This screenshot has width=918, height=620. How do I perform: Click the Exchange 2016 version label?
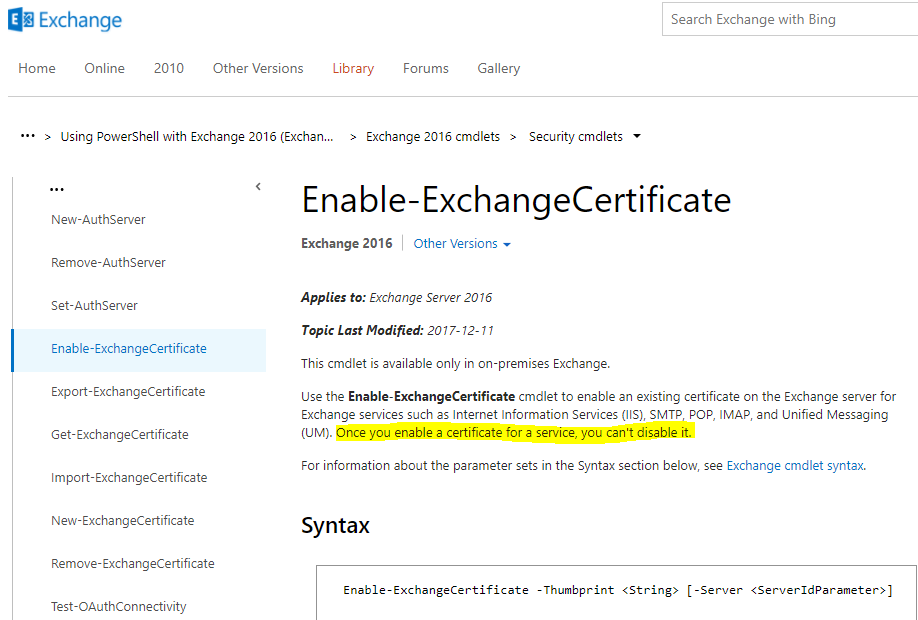[347, 244]
